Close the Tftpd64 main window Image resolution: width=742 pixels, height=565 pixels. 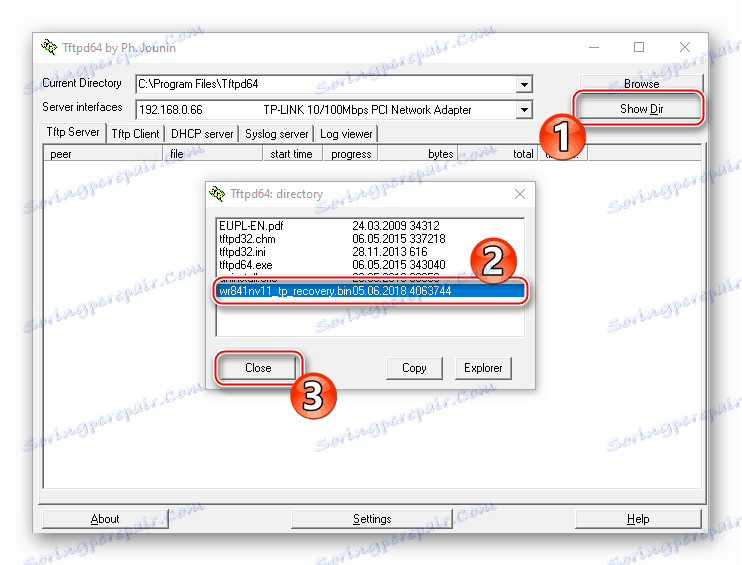click(x=684, y=47)
